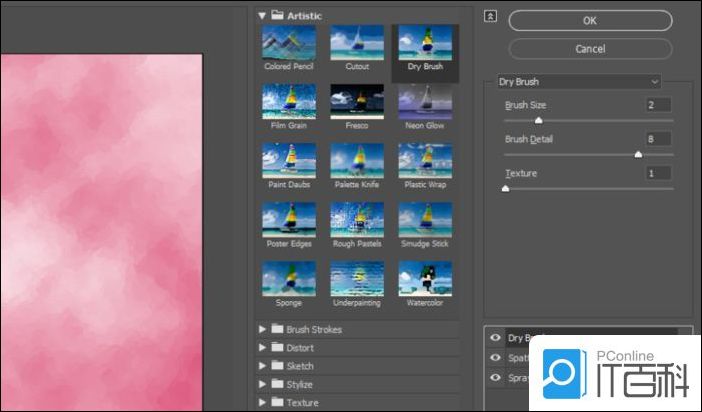Choose the Cutout filter thumbnail
Viewport: 702px width, 412px height.
[x=357, y=43]
